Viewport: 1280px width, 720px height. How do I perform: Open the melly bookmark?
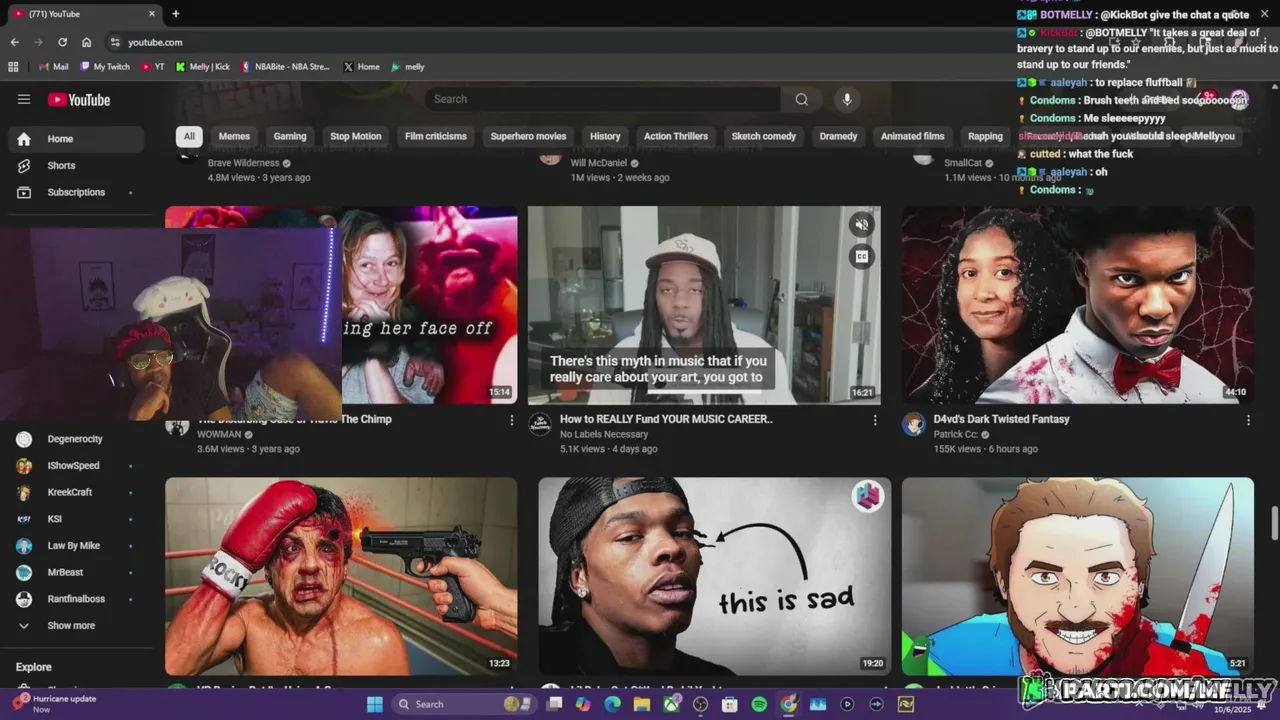click(408, 67)
